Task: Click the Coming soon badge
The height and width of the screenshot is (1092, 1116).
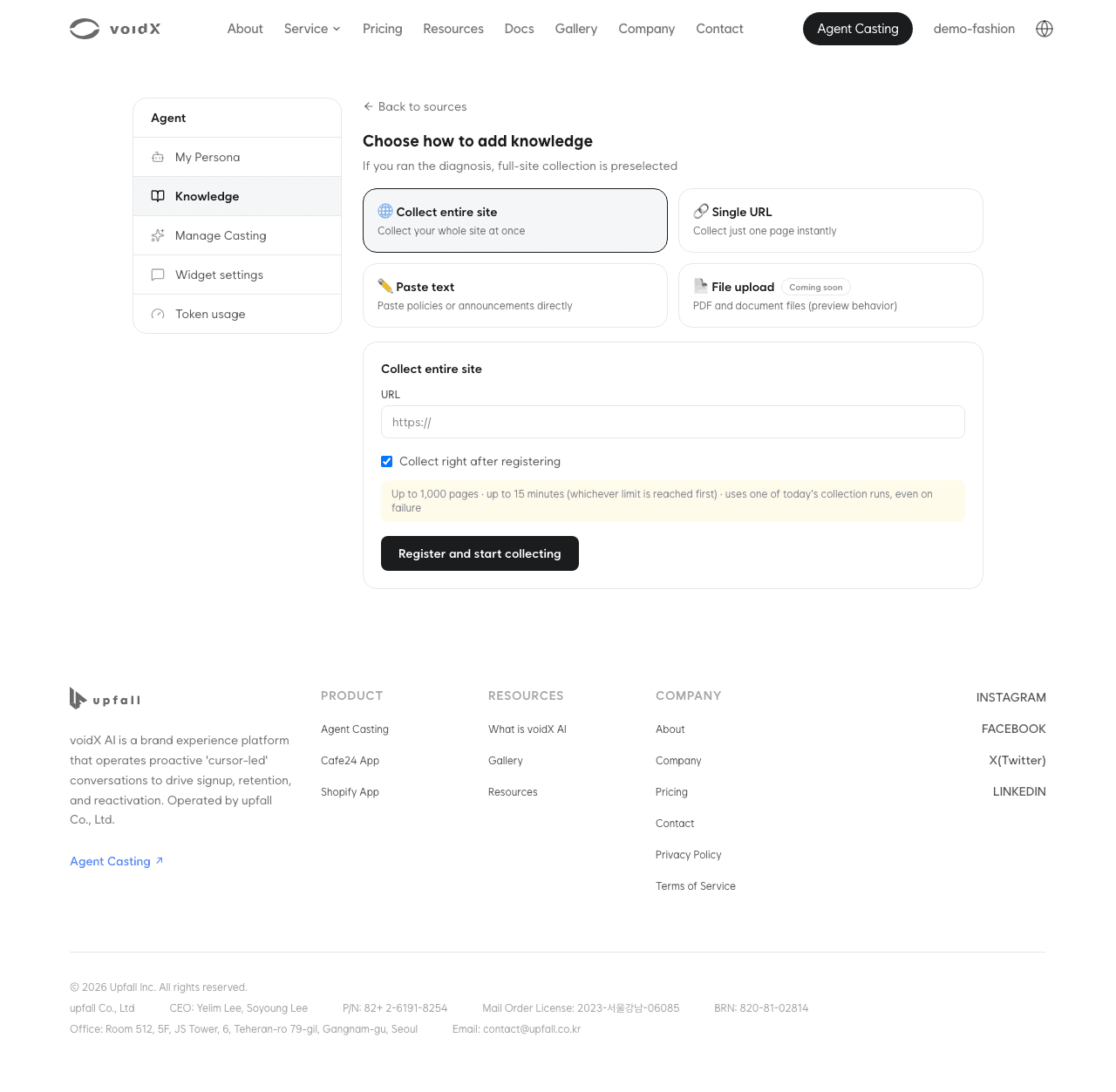Action: point(816,288)
